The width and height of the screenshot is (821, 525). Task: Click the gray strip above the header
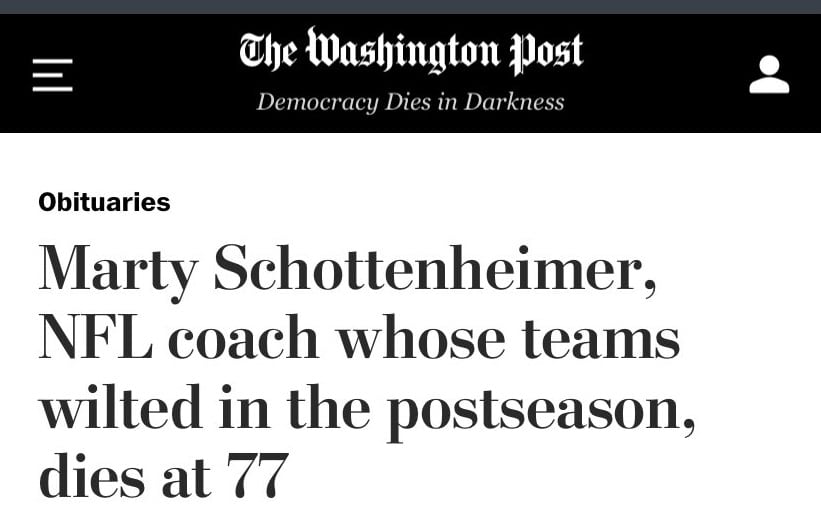coord(410,7)
